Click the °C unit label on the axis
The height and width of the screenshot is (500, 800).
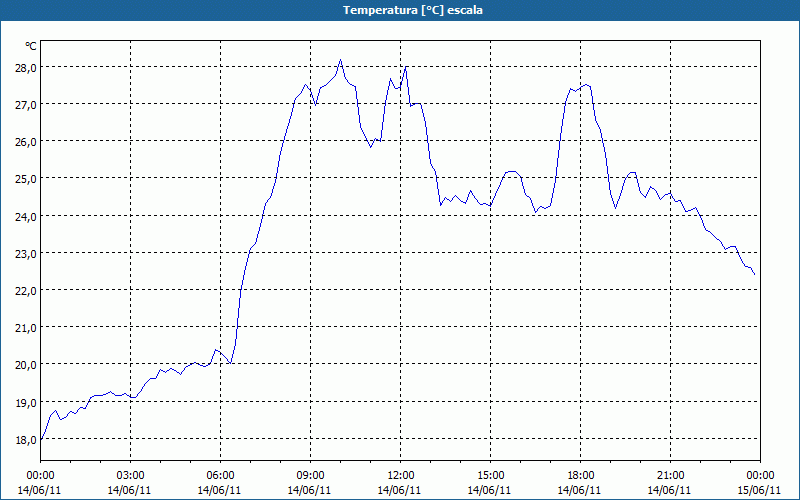31,46
